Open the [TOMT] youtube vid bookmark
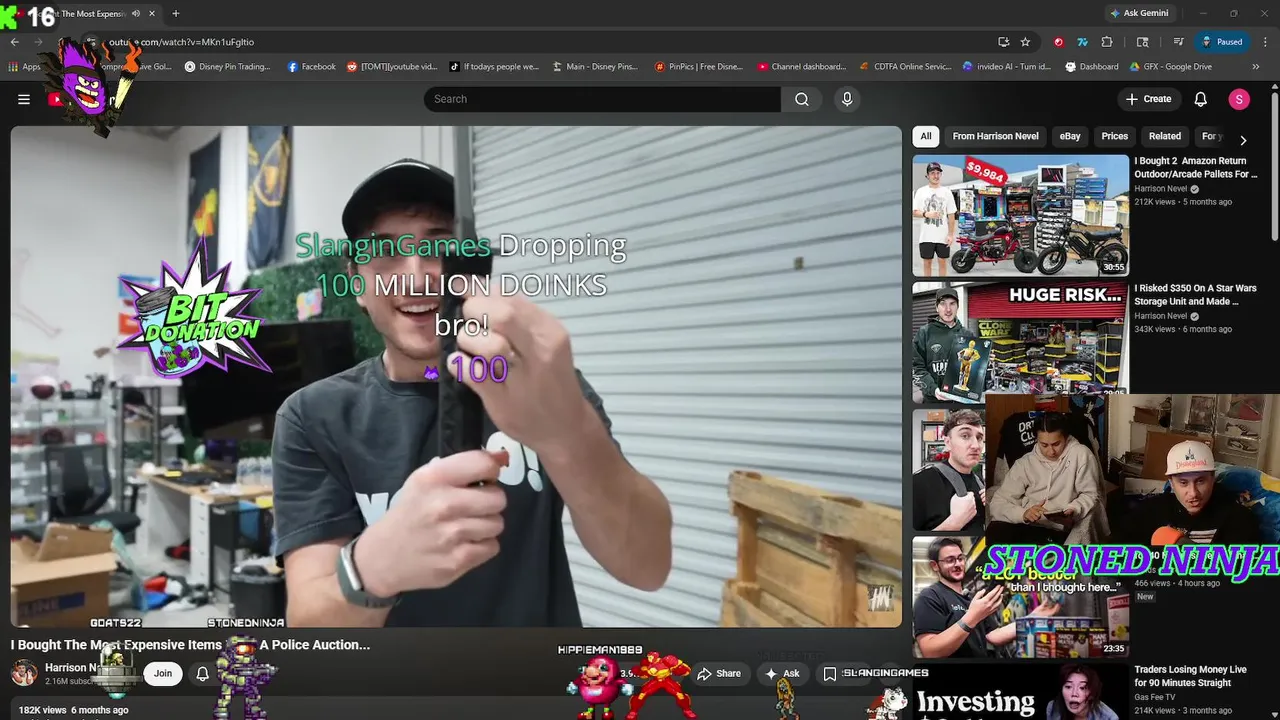 click(392, 67)
